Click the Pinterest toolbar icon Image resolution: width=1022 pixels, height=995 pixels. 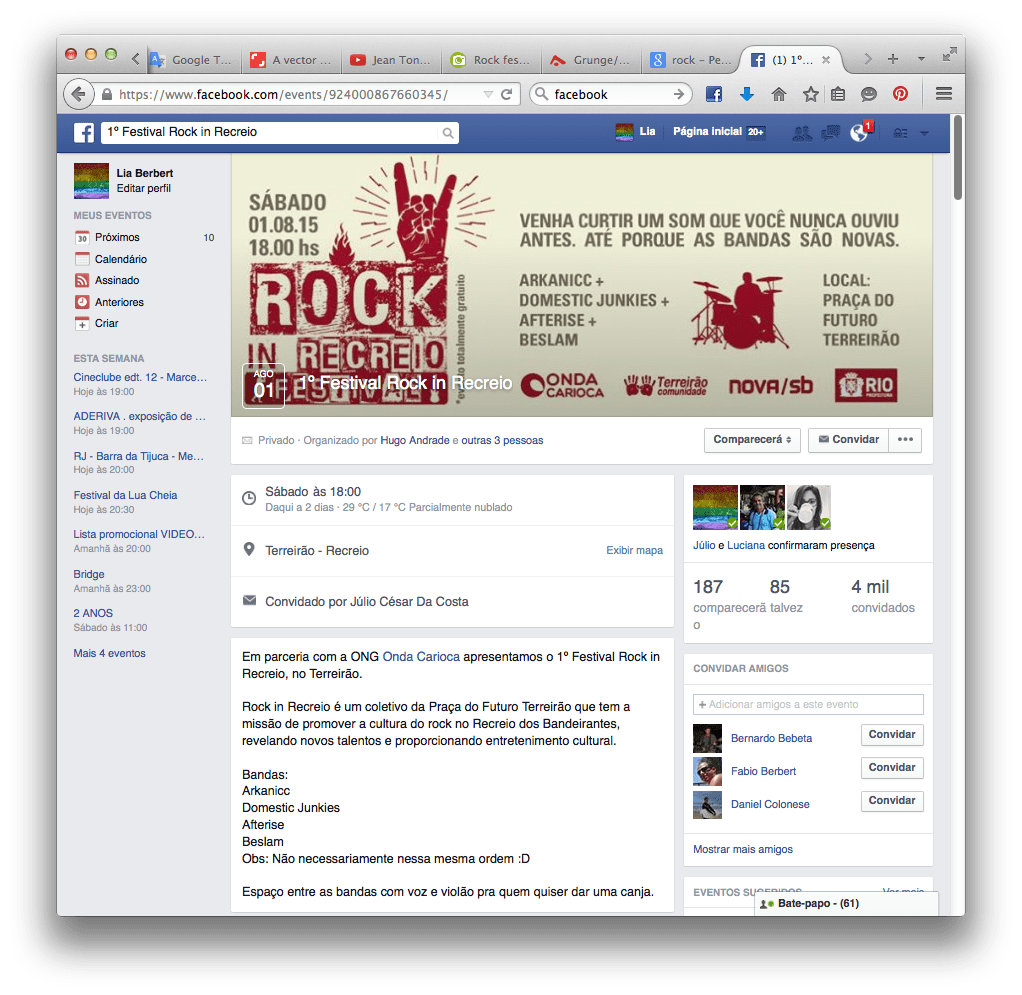900,94
